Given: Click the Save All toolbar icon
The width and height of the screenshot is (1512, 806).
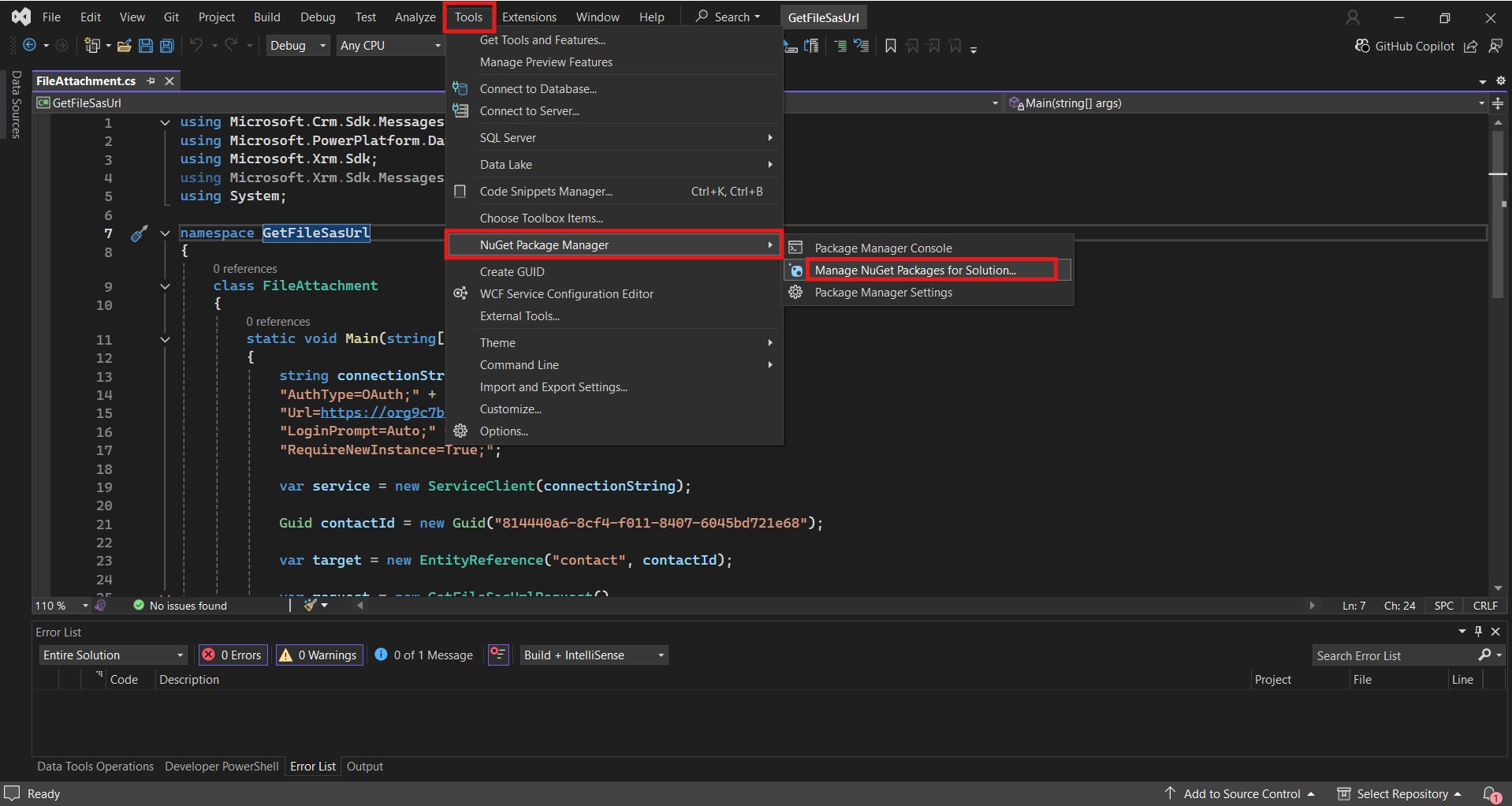Looking at the screenshot, I should click(x=166, y=46).
